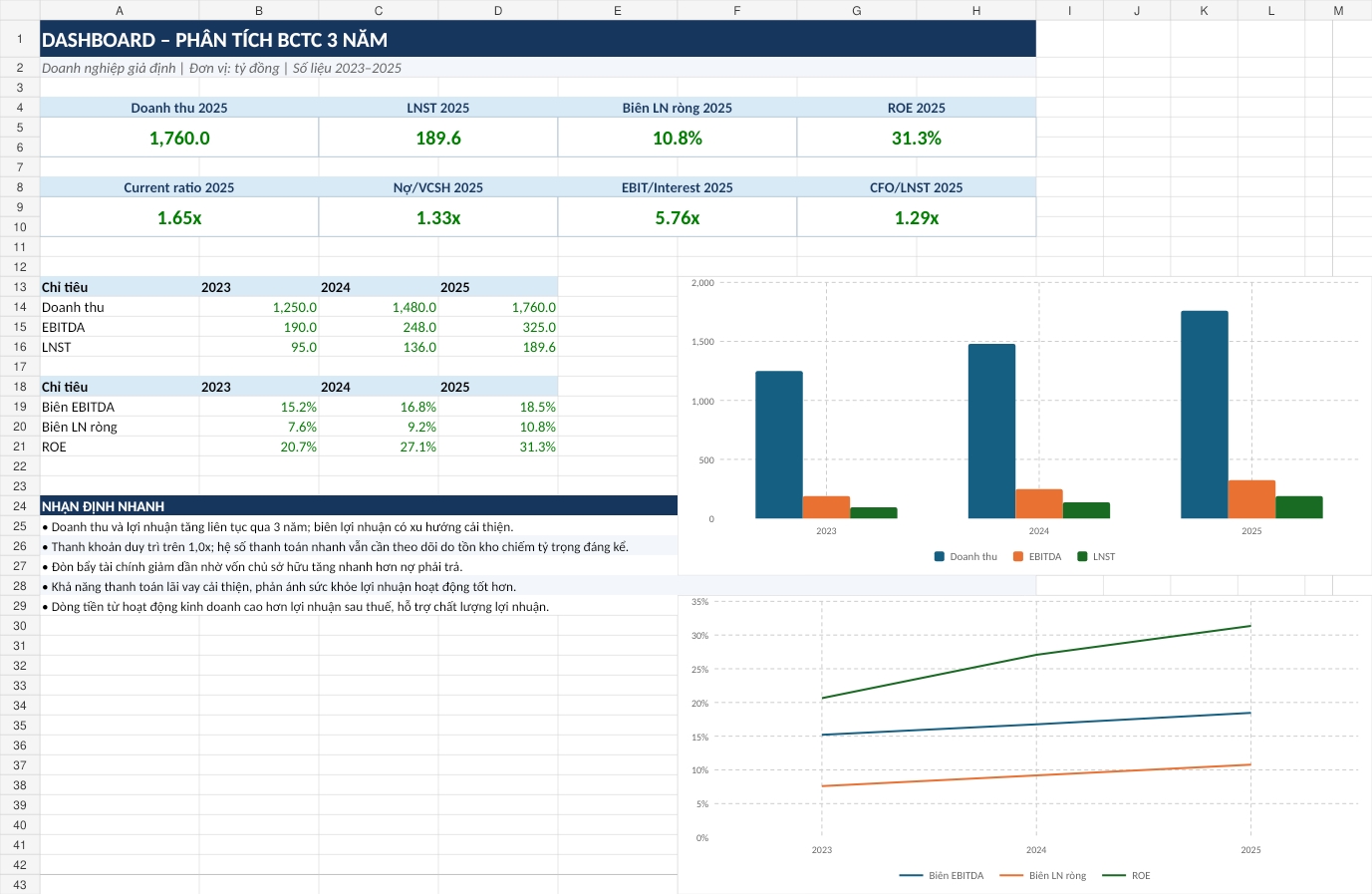This screenshot has height=894, width=1372.
Task: Click the LNST cell 136.0
Action: pyautogui.click(x=379, y=347)
